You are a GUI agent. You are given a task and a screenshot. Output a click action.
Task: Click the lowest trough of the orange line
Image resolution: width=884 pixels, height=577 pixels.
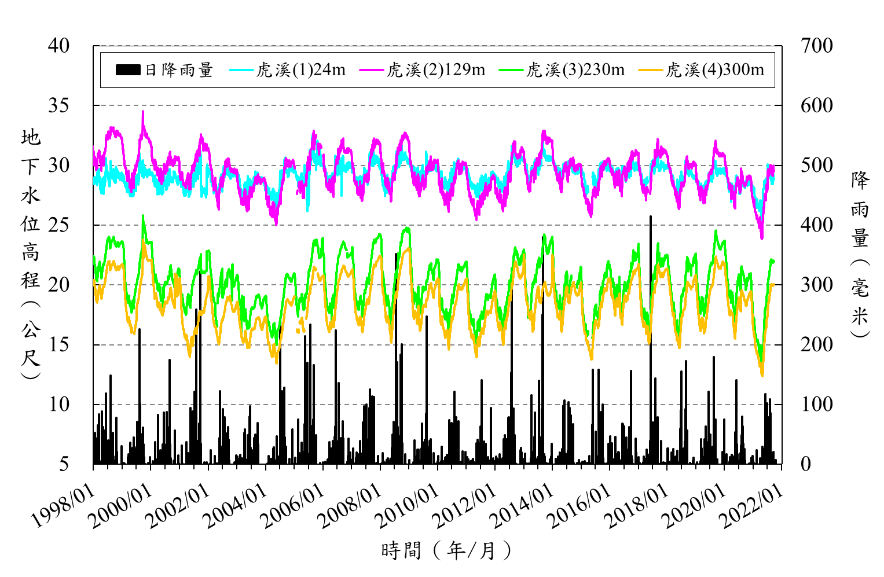[x=762, y=375]
